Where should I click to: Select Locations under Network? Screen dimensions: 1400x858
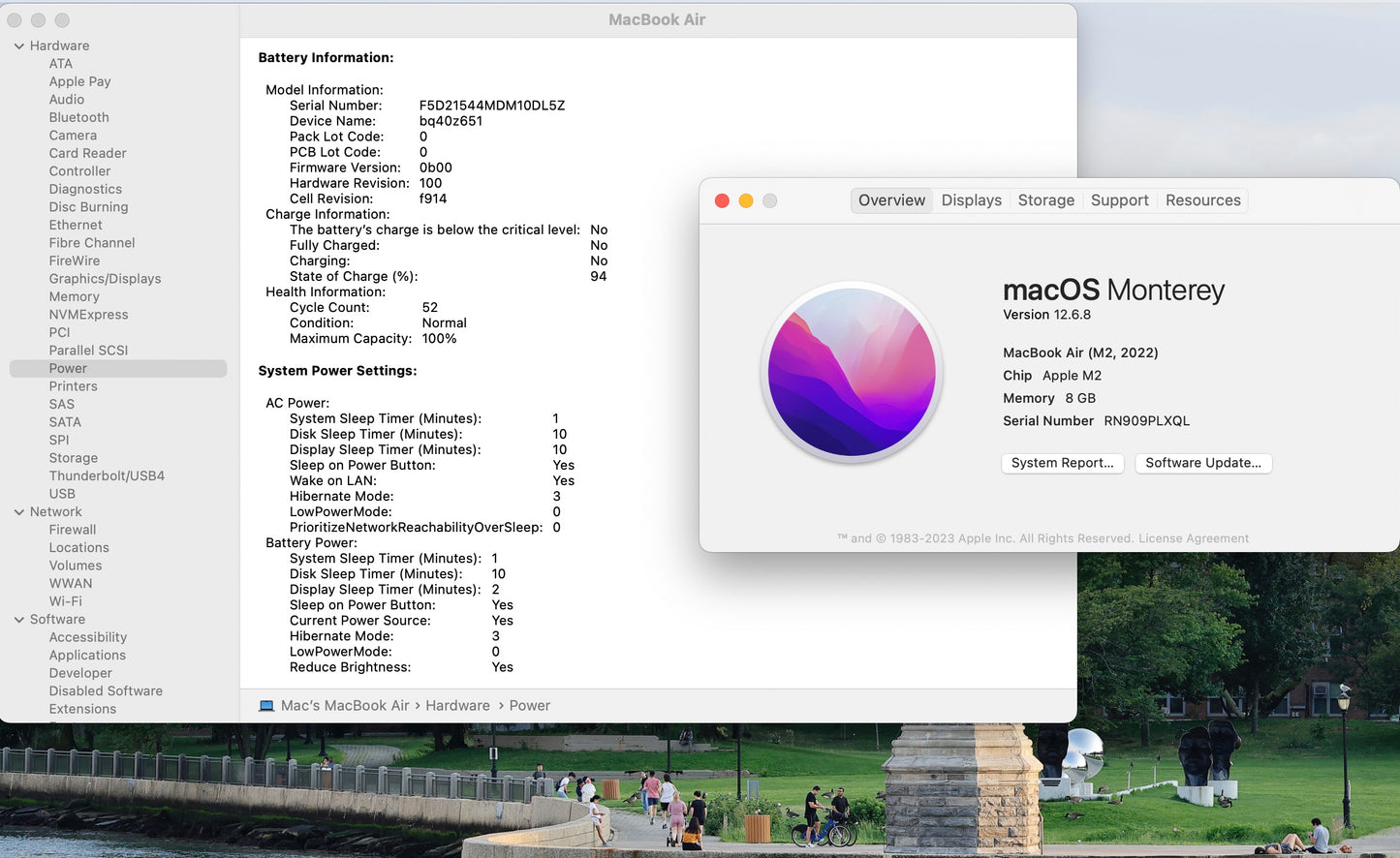point(79,548)
